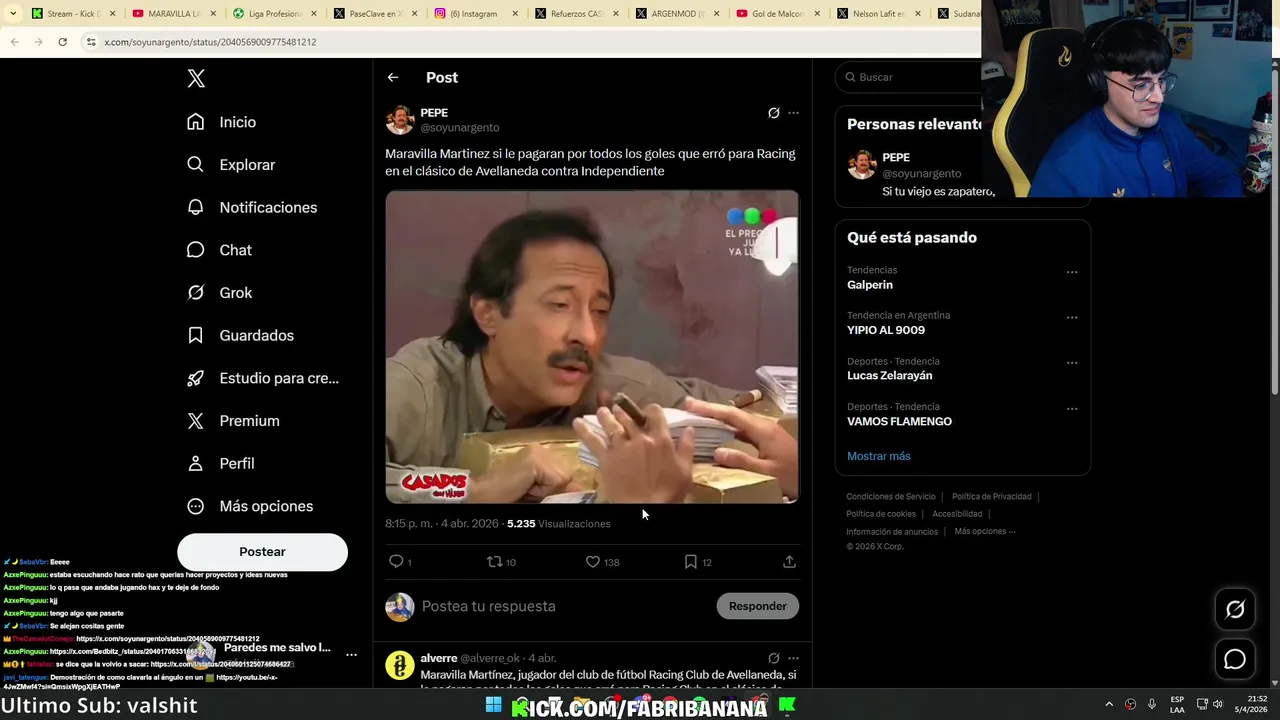Switch to the Instagram tab
Image resolution: width=1280 pixels, height=720 pixels.
coord(475,14)
